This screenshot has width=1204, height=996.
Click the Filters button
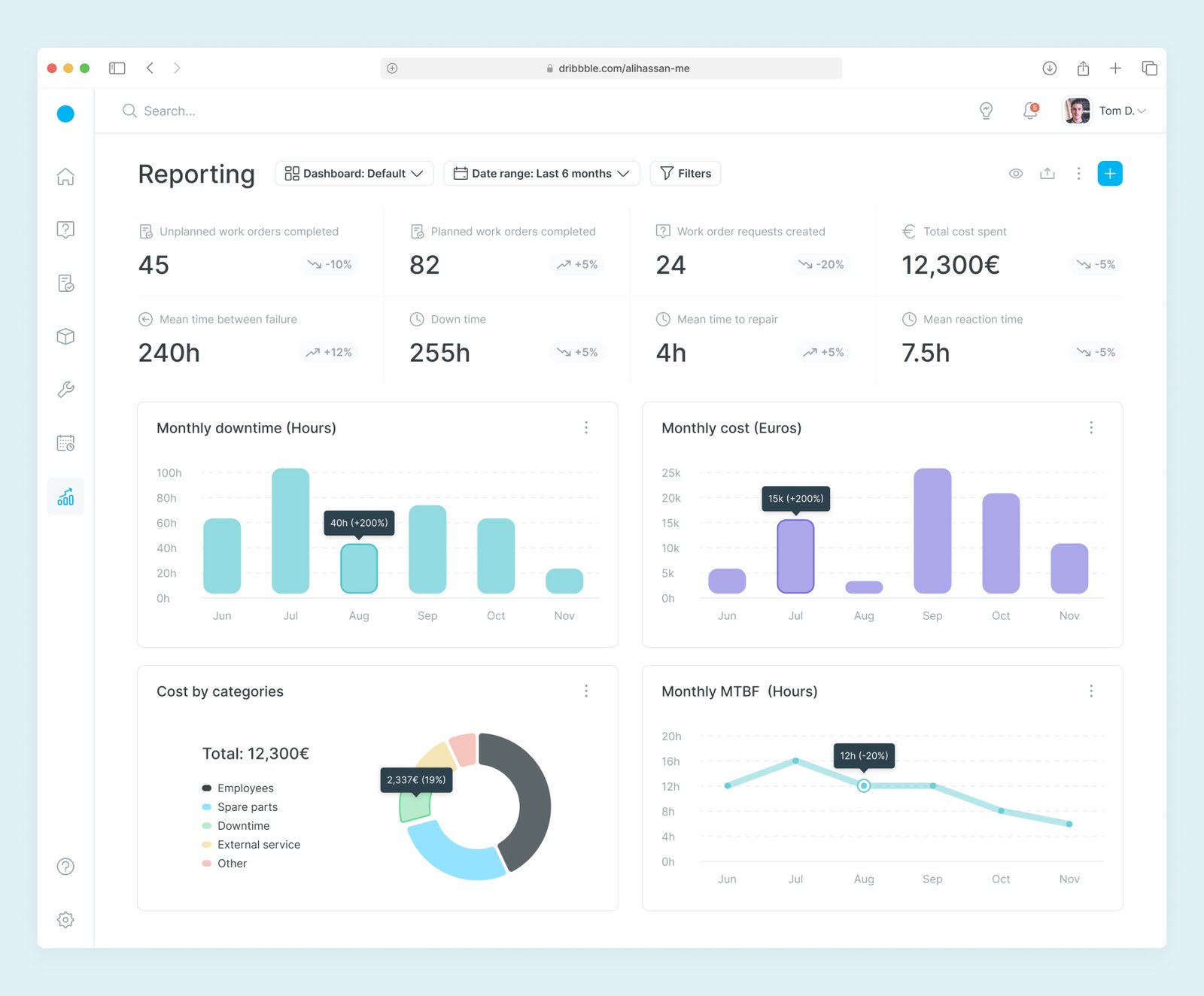pyautogui.click(x=686, y=174)
